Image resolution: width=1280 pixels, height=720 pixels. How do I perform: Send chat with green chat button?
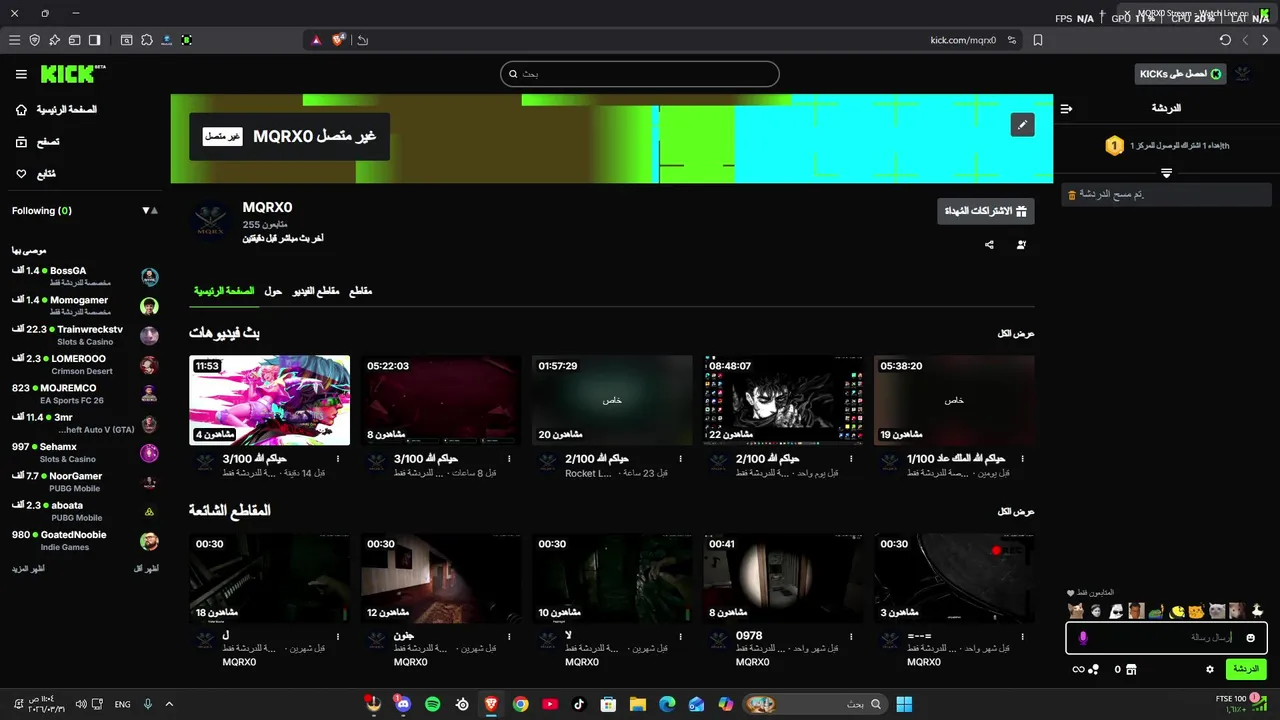(1246, 669)
